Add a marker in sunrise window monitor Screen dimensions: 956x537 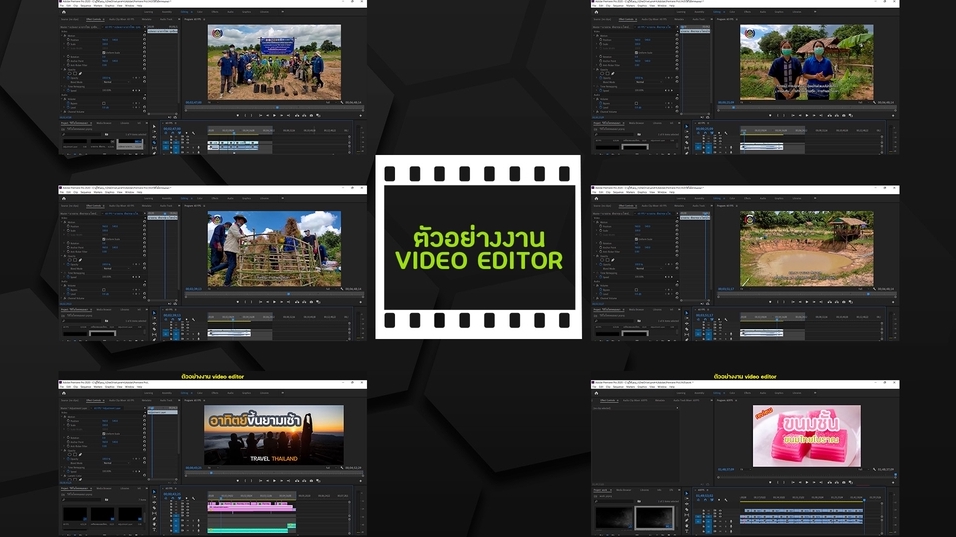click(x=238, y=480)
